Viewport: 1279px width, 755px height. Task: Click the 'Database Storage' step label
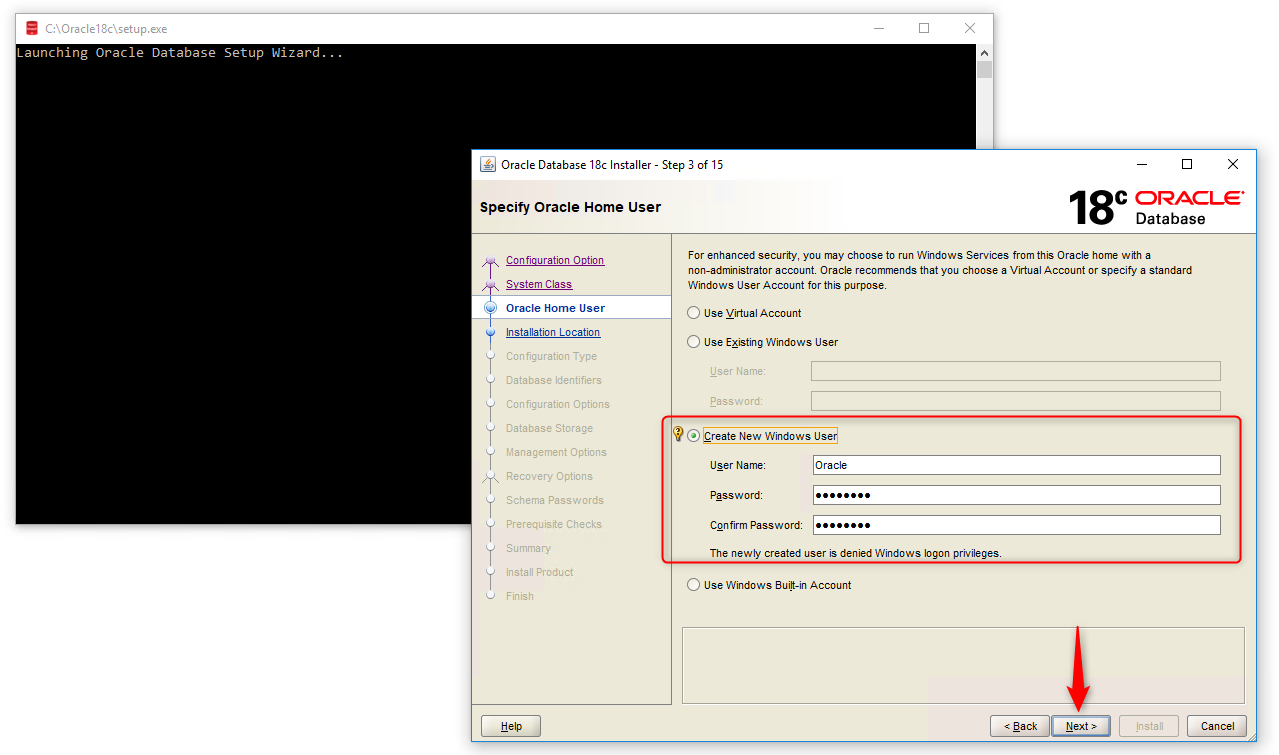coord(549,428)
